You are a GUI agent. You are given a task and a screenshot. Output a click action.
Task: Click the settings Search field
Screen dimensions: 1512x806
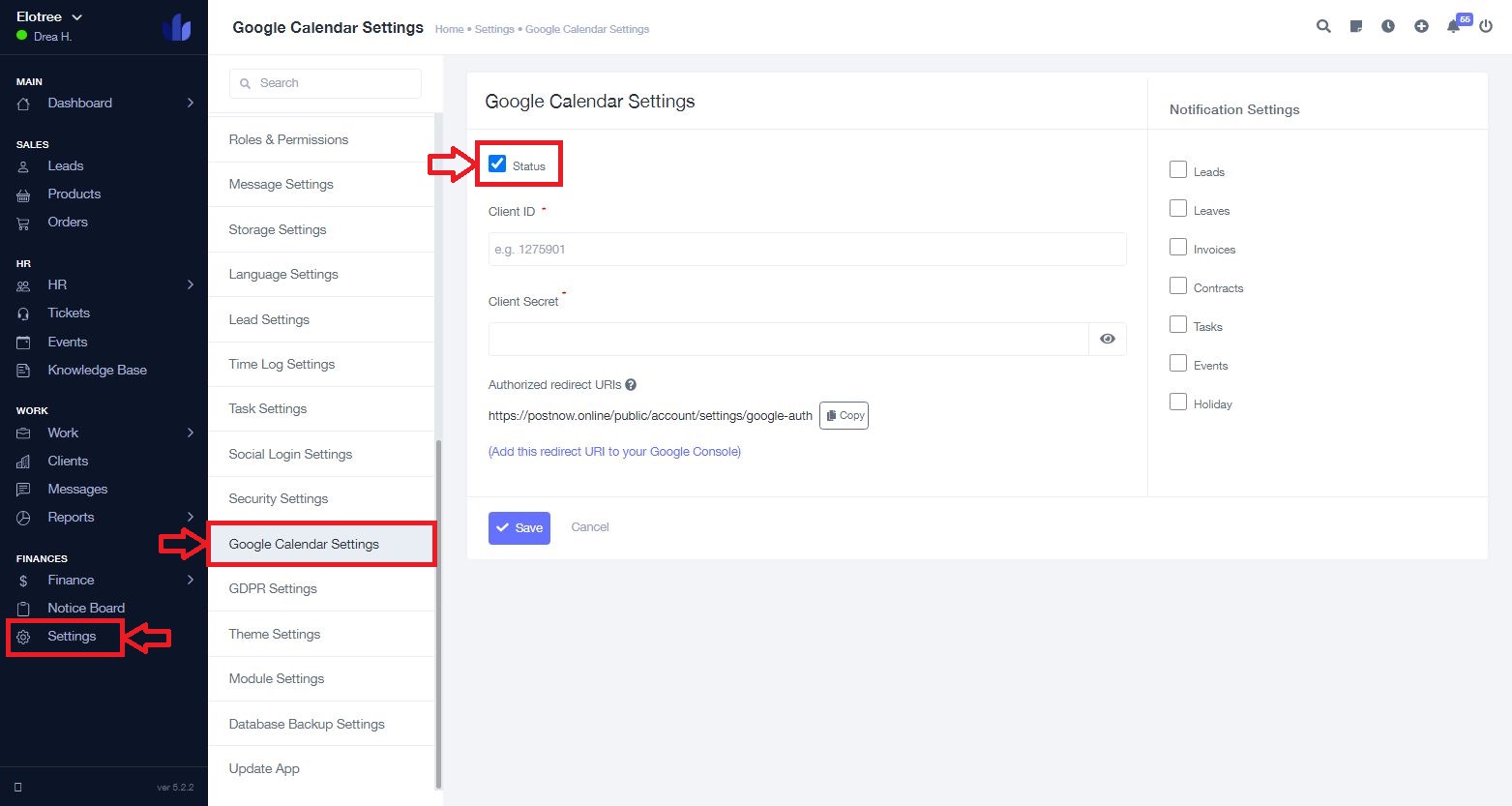(x=325, y=83)
